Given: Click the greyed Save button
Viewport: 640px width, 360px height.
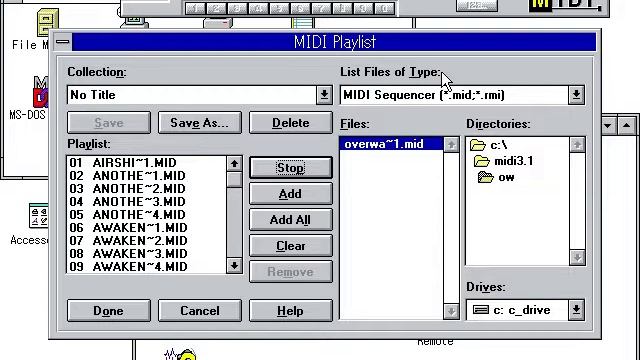Looking at the screenshot, I should click(109, 122).
